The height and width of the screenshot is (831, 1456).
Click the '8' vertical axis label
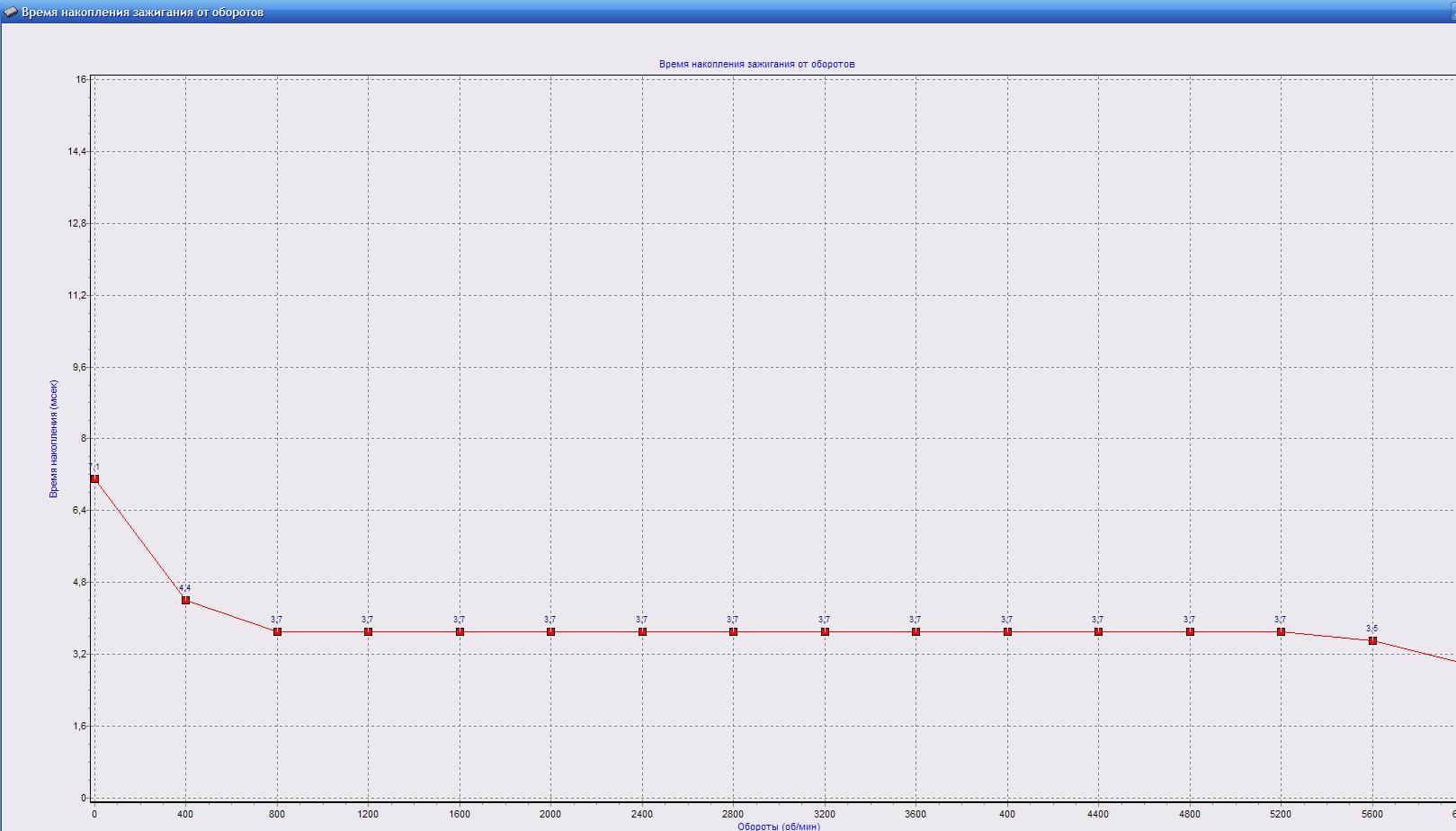click(x=85, y=439)
